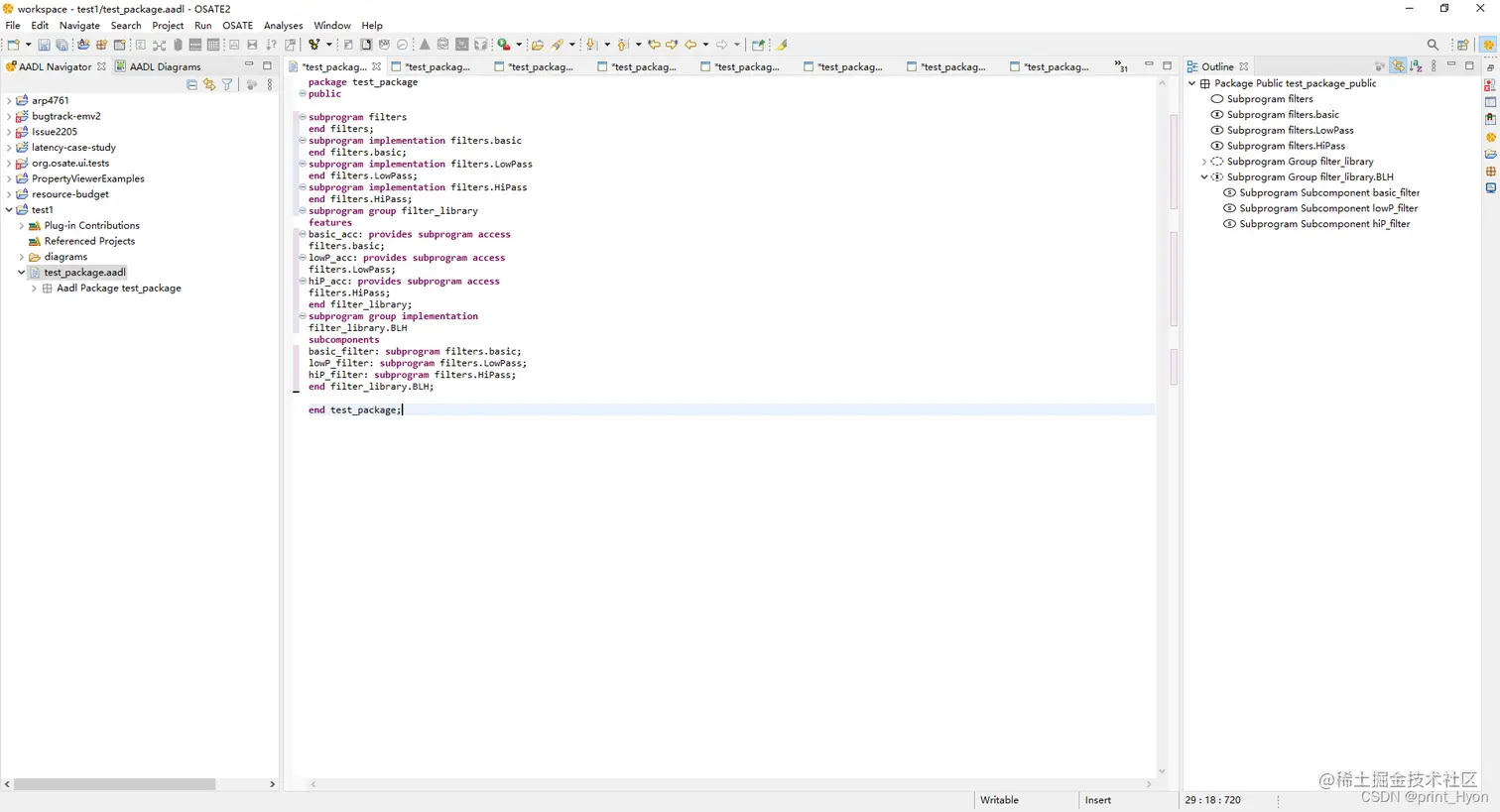Open the OSATE menu
The width and height of the screenshot is (1500, 812).
tap(237, 26)
